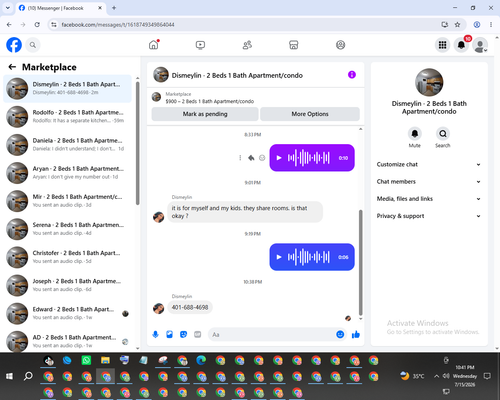
Task: Open the Marketplace storefront icon
Action: (x=294, y=45)
